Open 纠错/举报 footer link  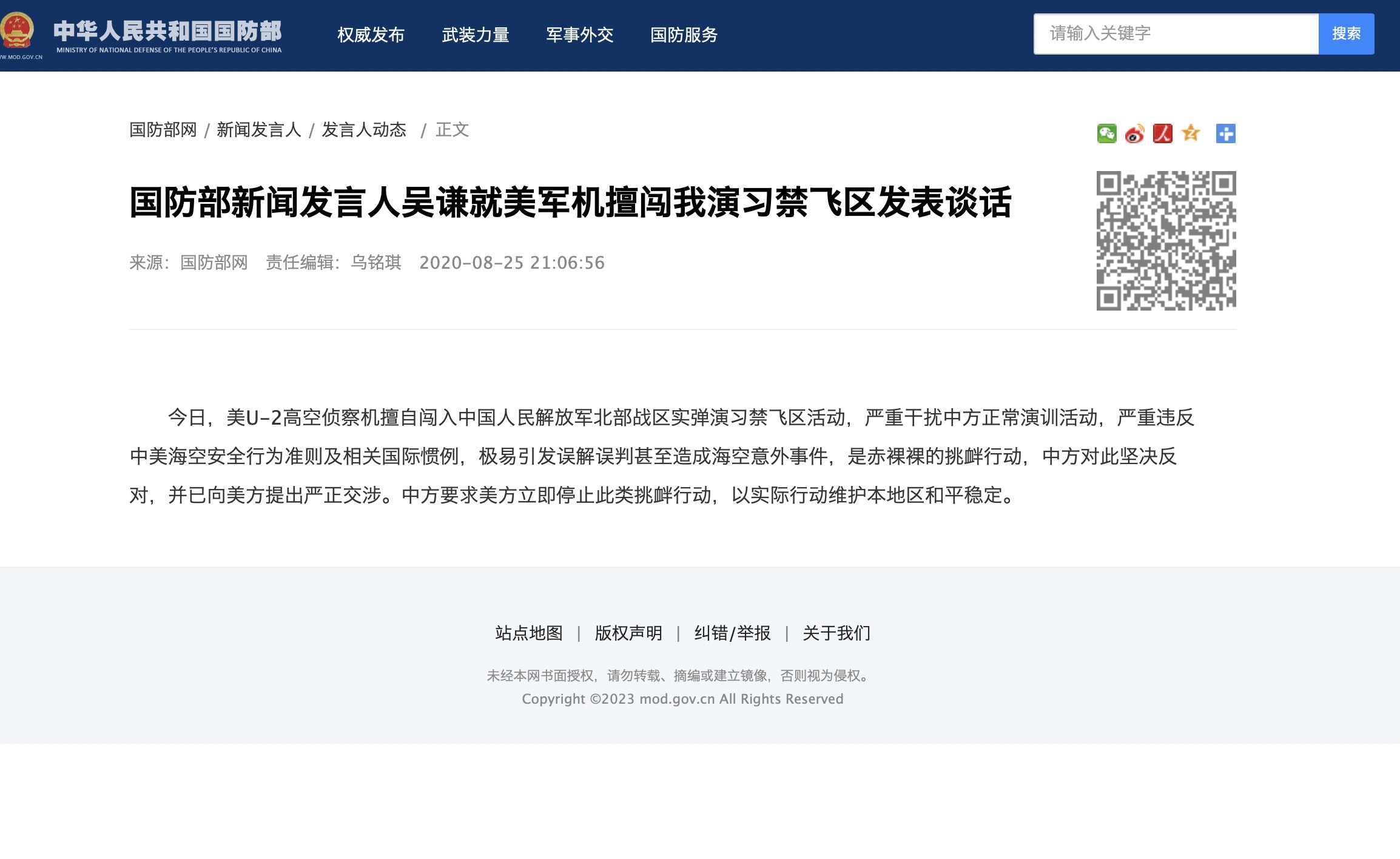point(732,633)
